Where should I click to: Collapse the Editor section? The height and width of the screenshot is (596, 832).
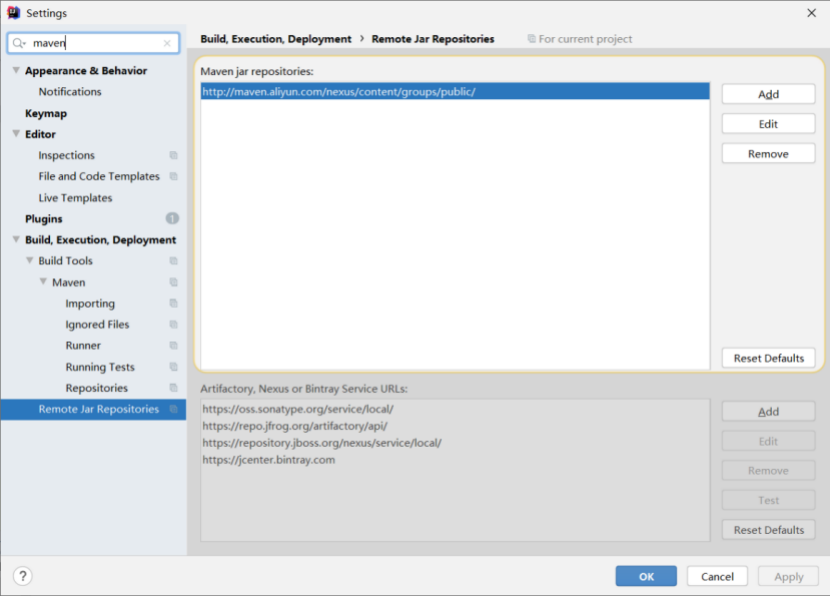[16, 134]
